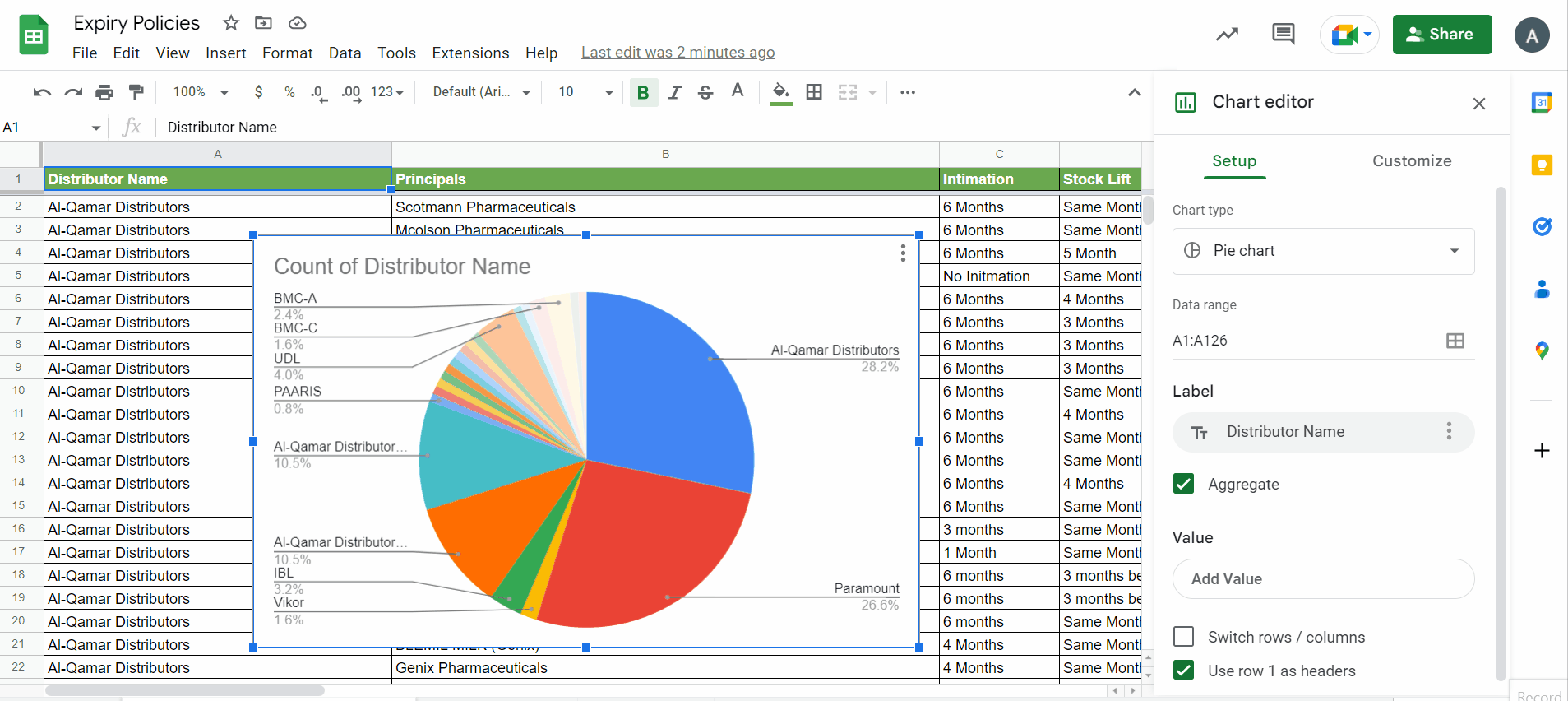Screen dimensions: 1568x701
Task: Click the formula bar input
Action: [x=654, y=128]
